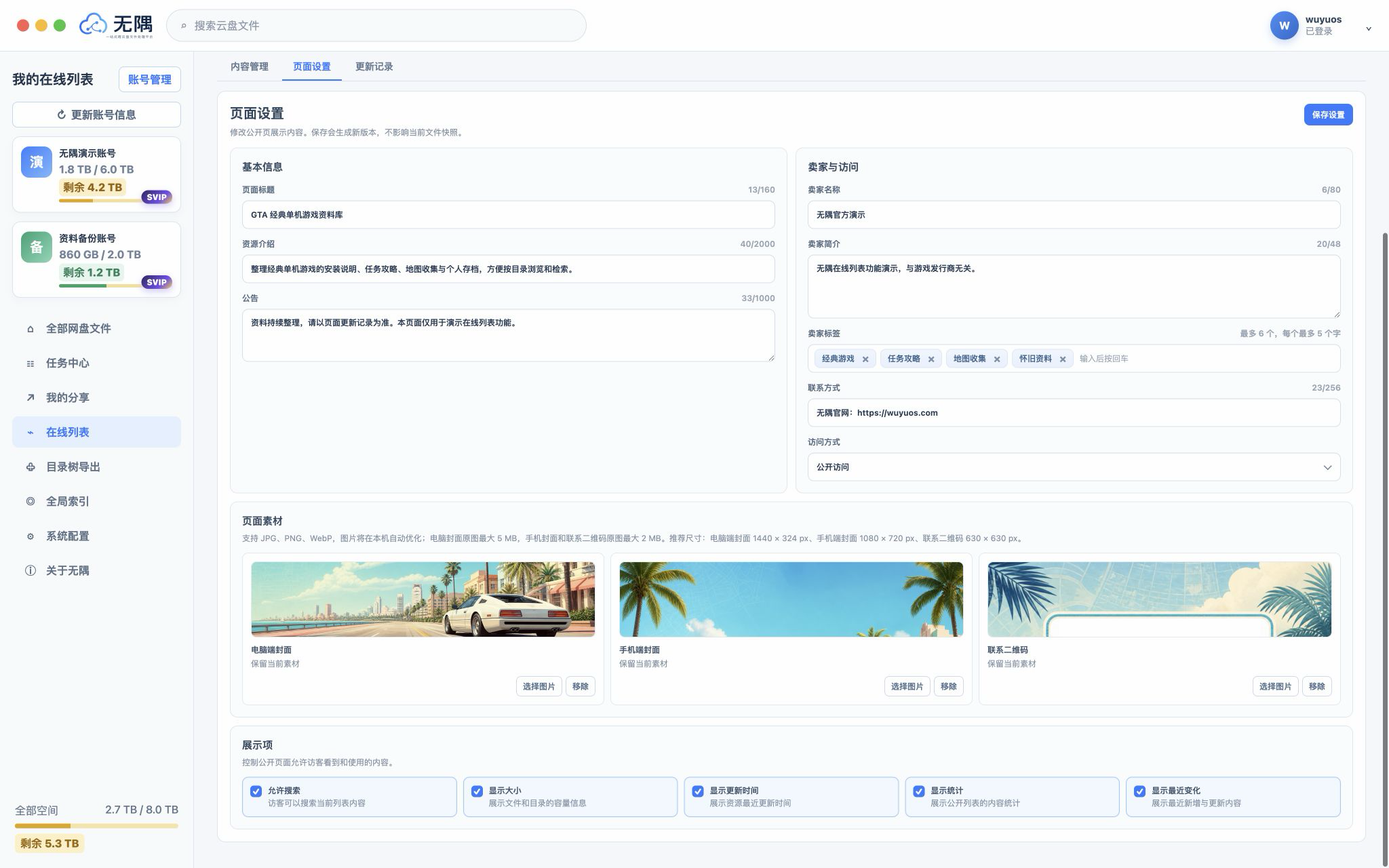Click the info icon beside 关于无隅
The width and height of the screenshot is (1389, 868).
pos(30,571)
